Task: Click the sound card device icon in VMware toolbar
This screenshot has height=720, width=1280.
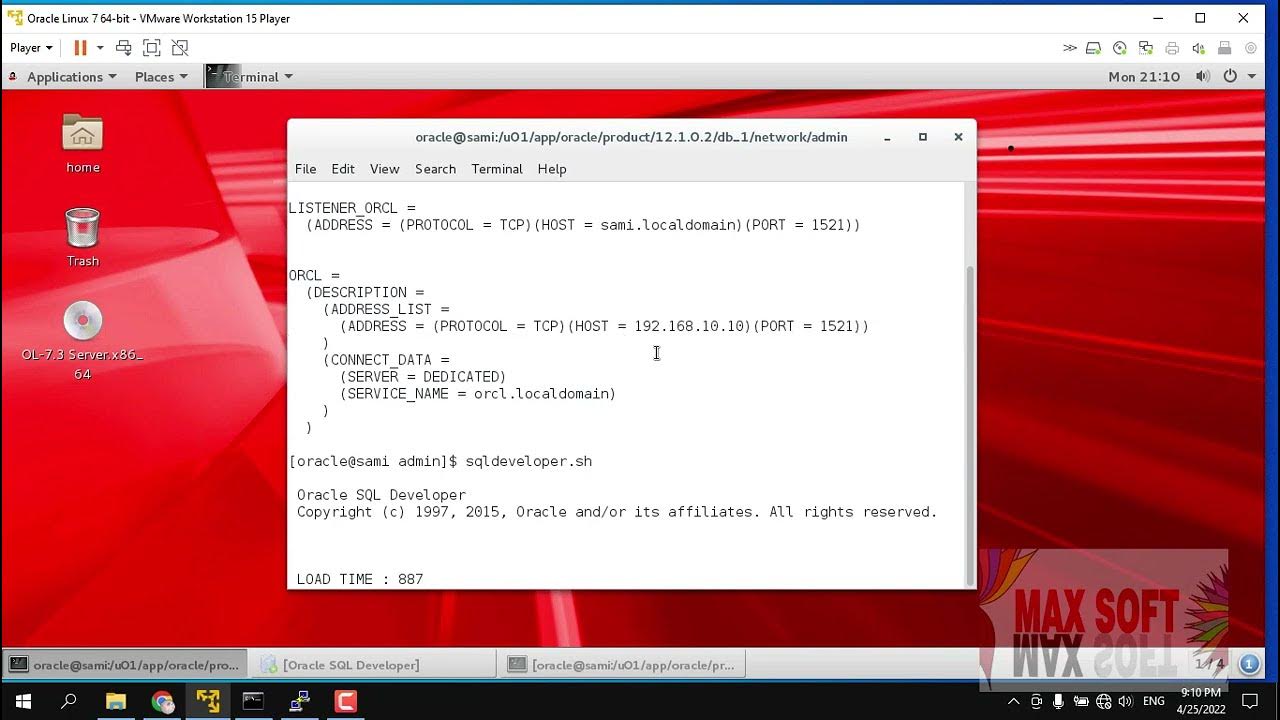Action: coord(1198,48)
